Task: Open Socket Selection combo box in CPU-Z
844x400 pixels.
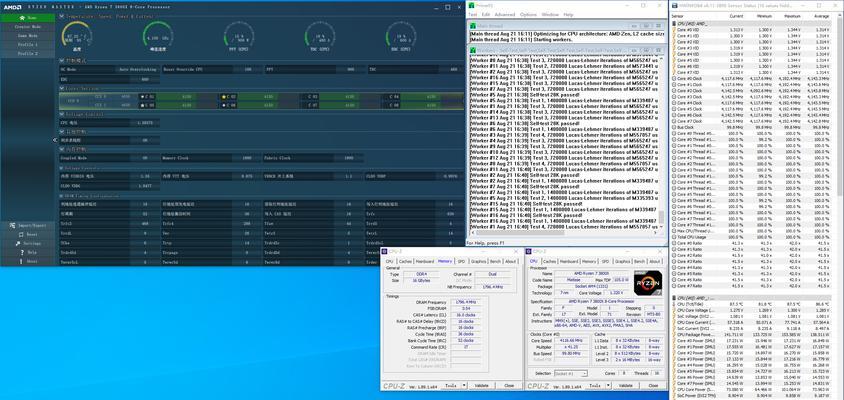Action: pos(571,373)
